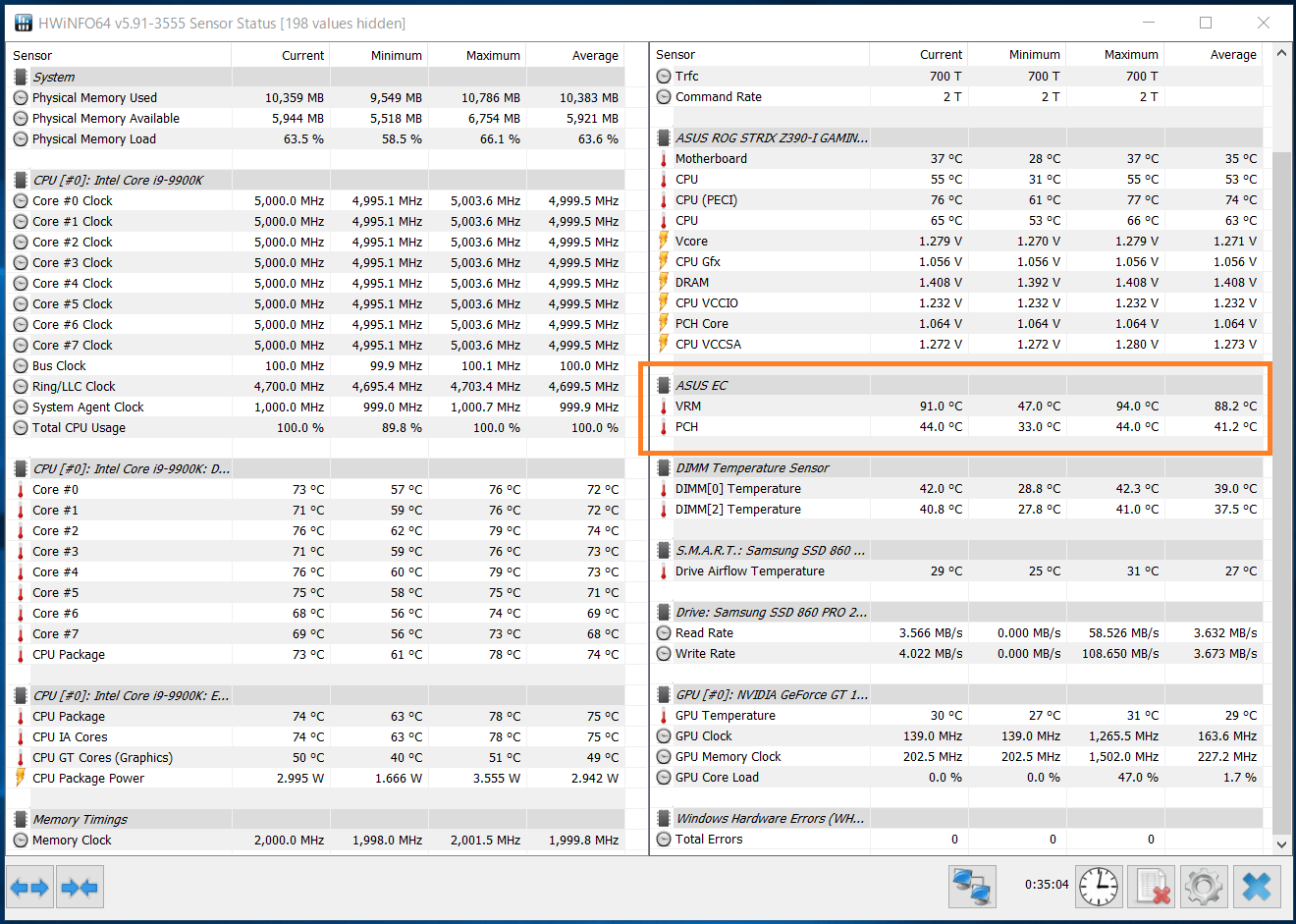Select the Memory Clock row
The image size is (1296, 924).
click(316, 841)
